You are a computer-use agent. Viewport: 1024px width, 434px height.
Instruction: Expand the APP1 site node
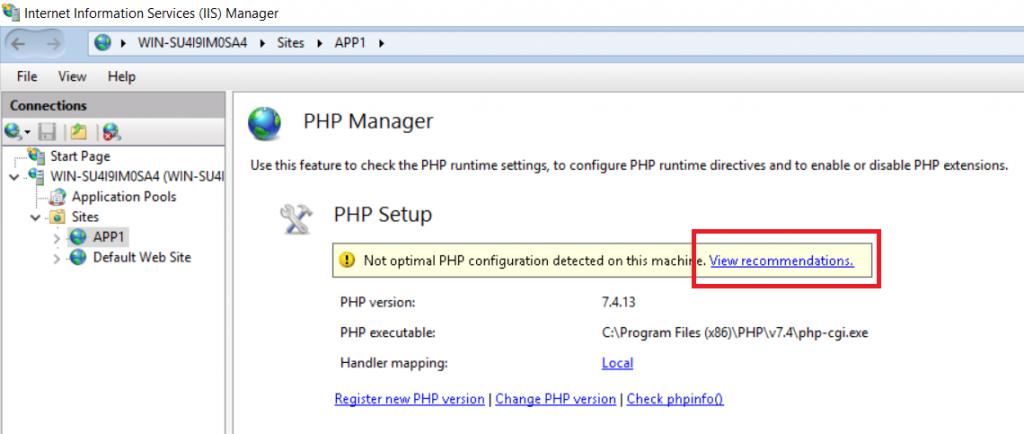[57, 238]
